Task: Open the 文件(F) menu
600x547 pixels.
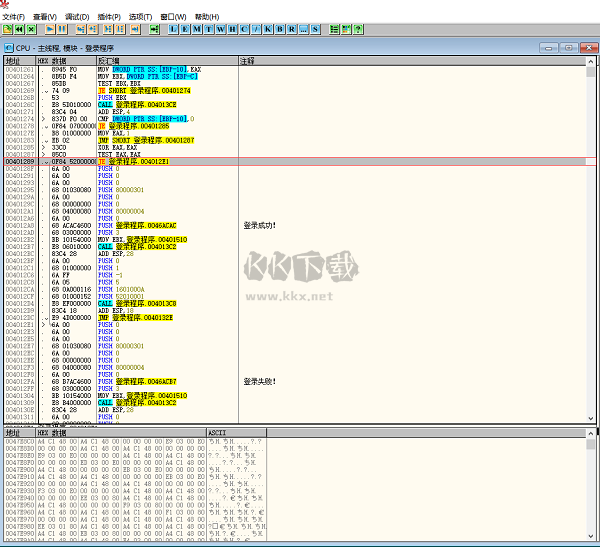Action: (13, 17)
